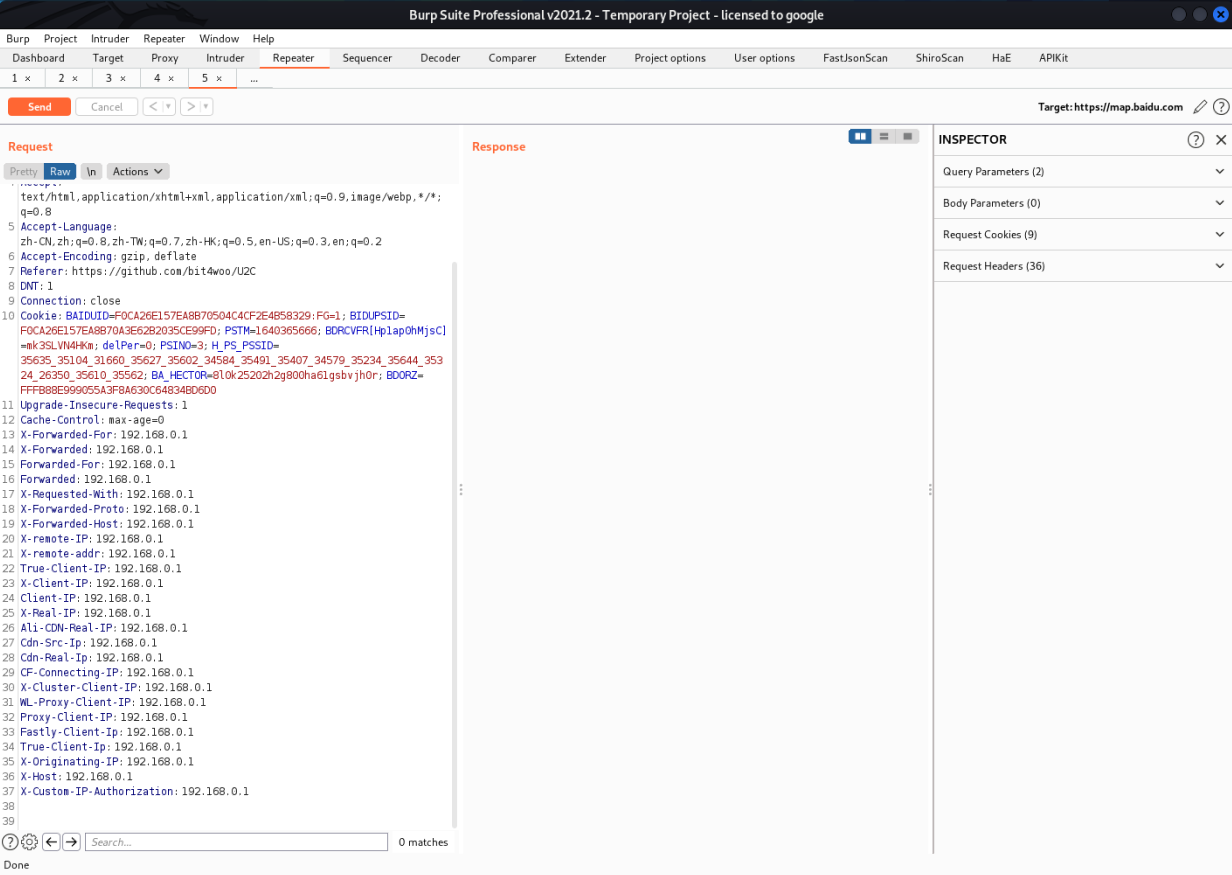This screenshot has width=1232, height=875.
Task: Open search help icon at bottom
Action: [10, 842]
